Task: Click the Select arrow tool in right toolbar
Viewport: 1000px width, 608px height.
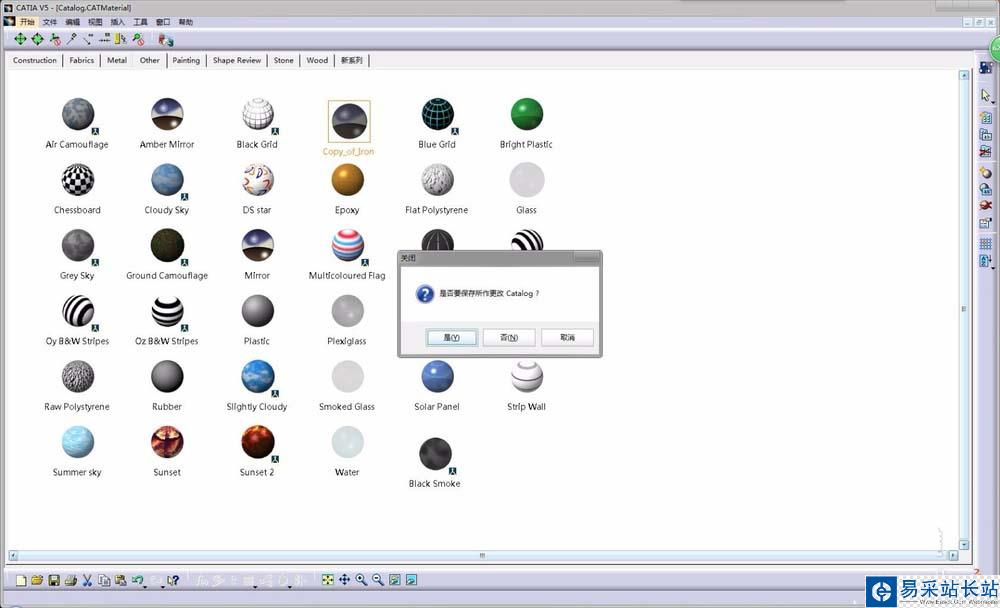Action: 985,95
